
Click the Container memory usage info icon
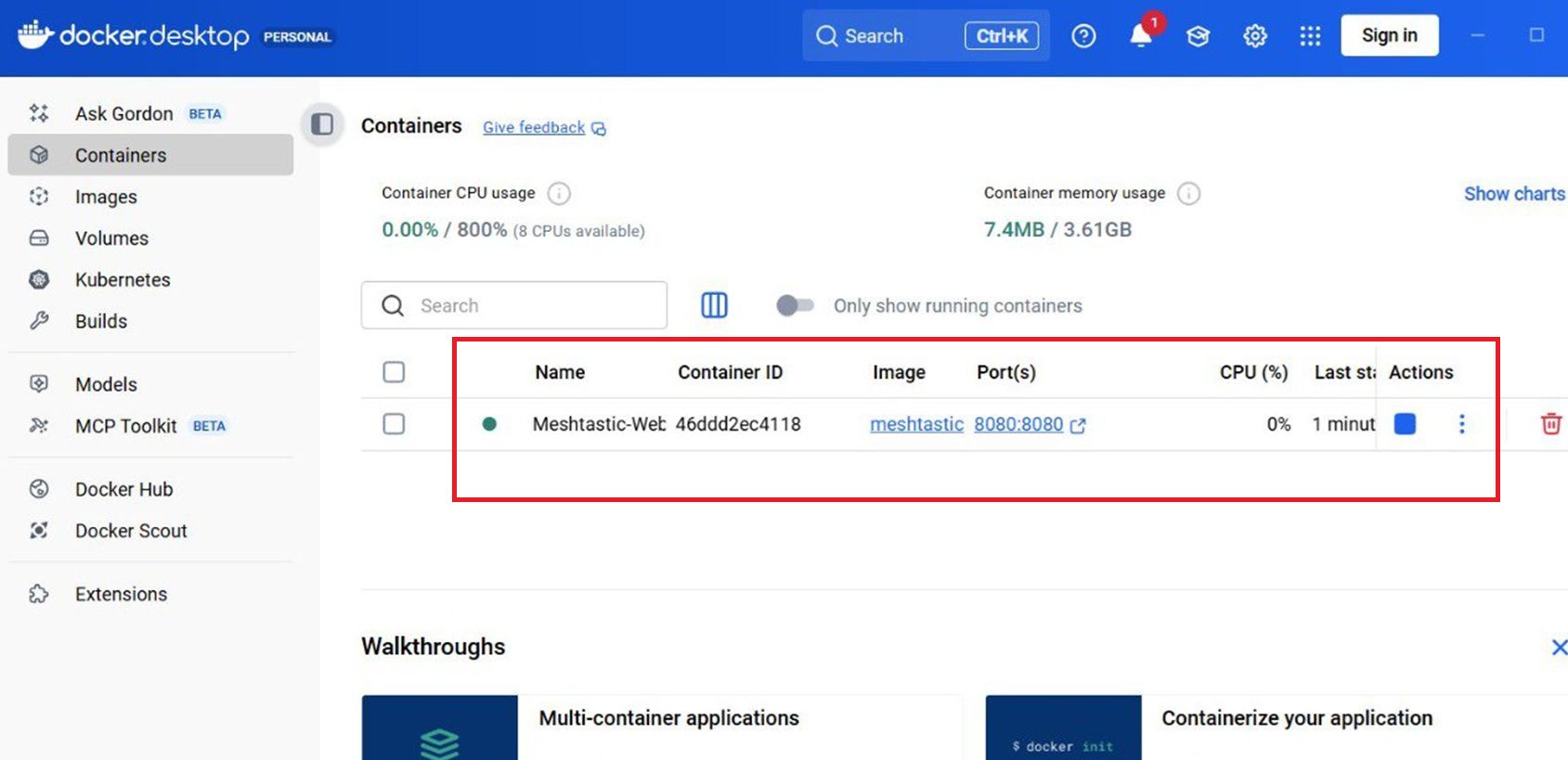[1188, 193]
